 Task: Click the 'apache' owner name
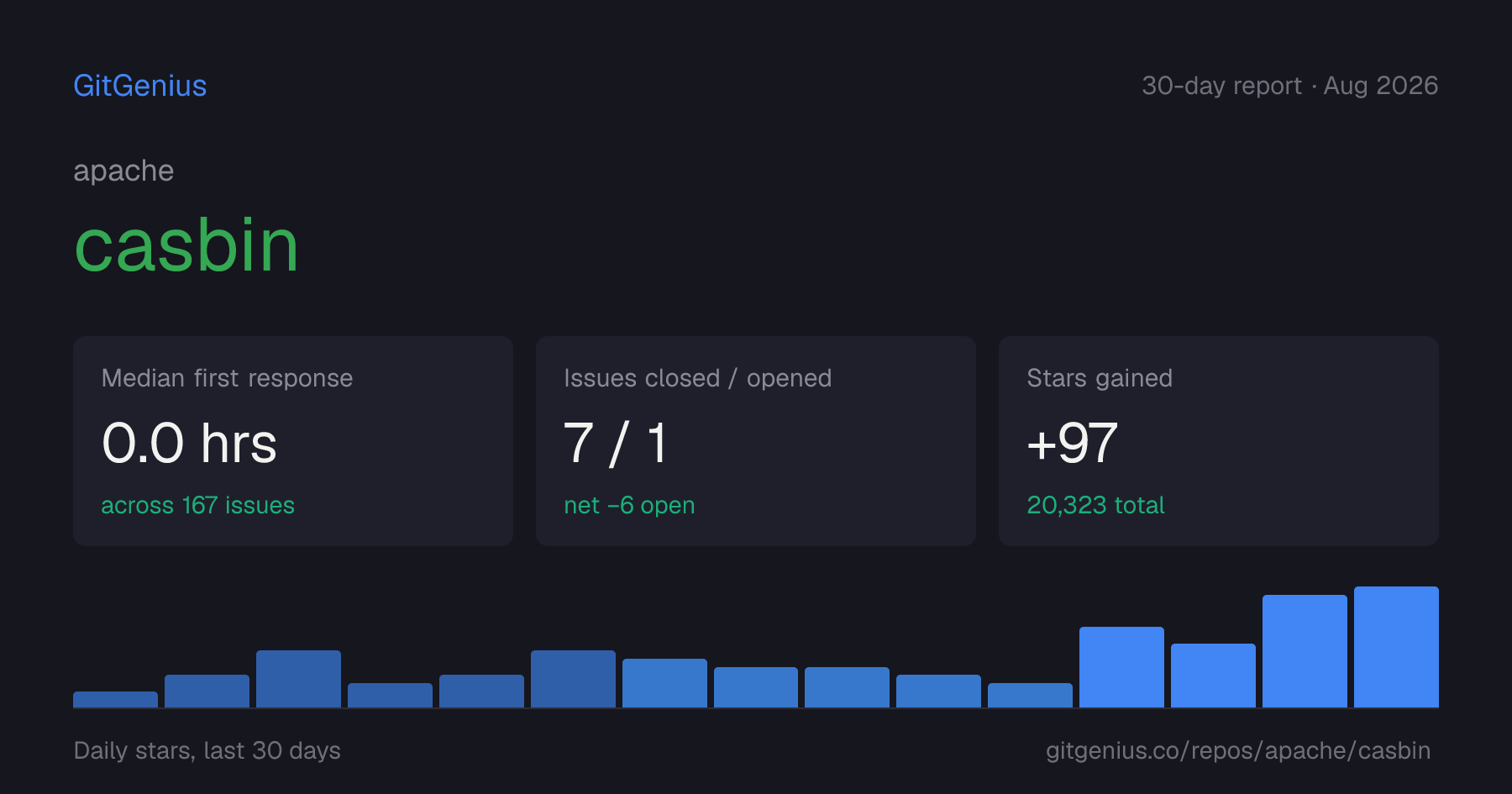[x=123, y=171]
